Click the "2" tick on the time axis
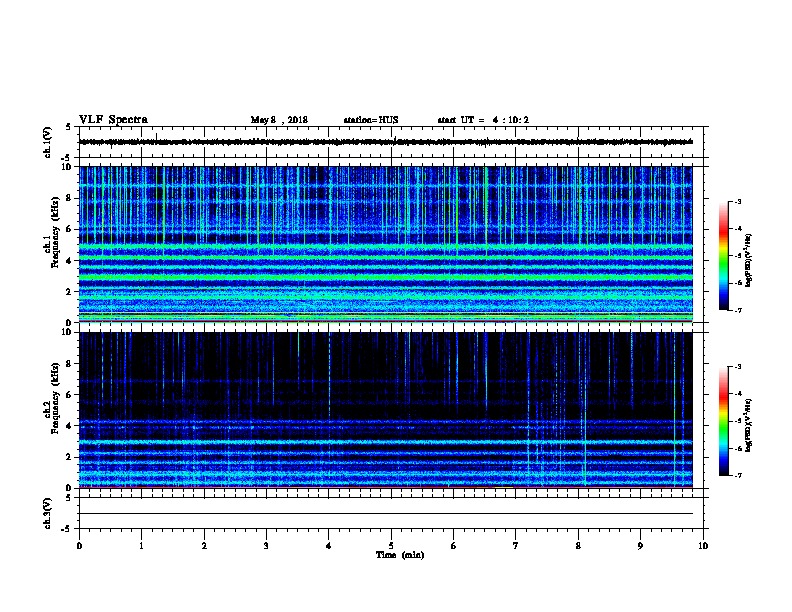The image size is (792, 612). [x=204, y=546]
